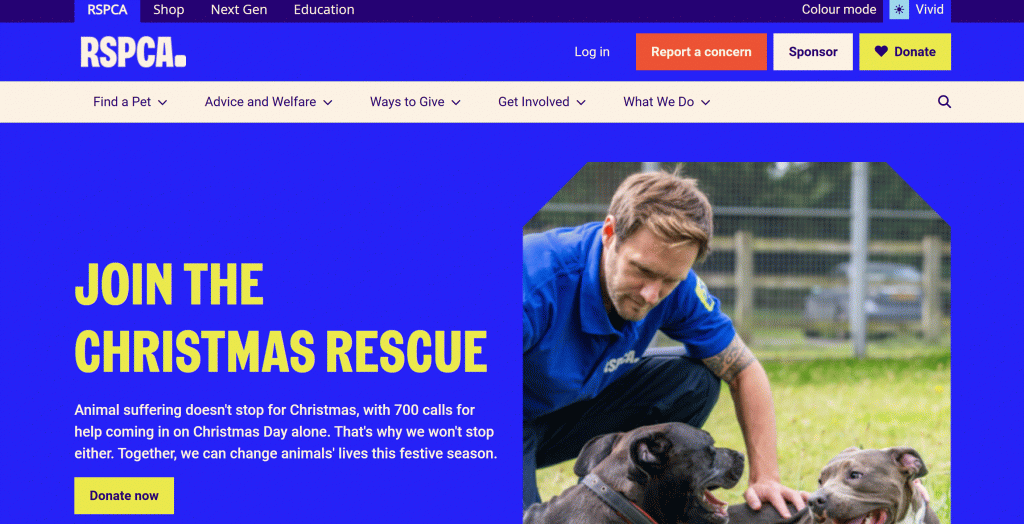This screenshot has height=524, width=1024.
Task: Click the Report a concern button
Action: (x=701, y=52)
